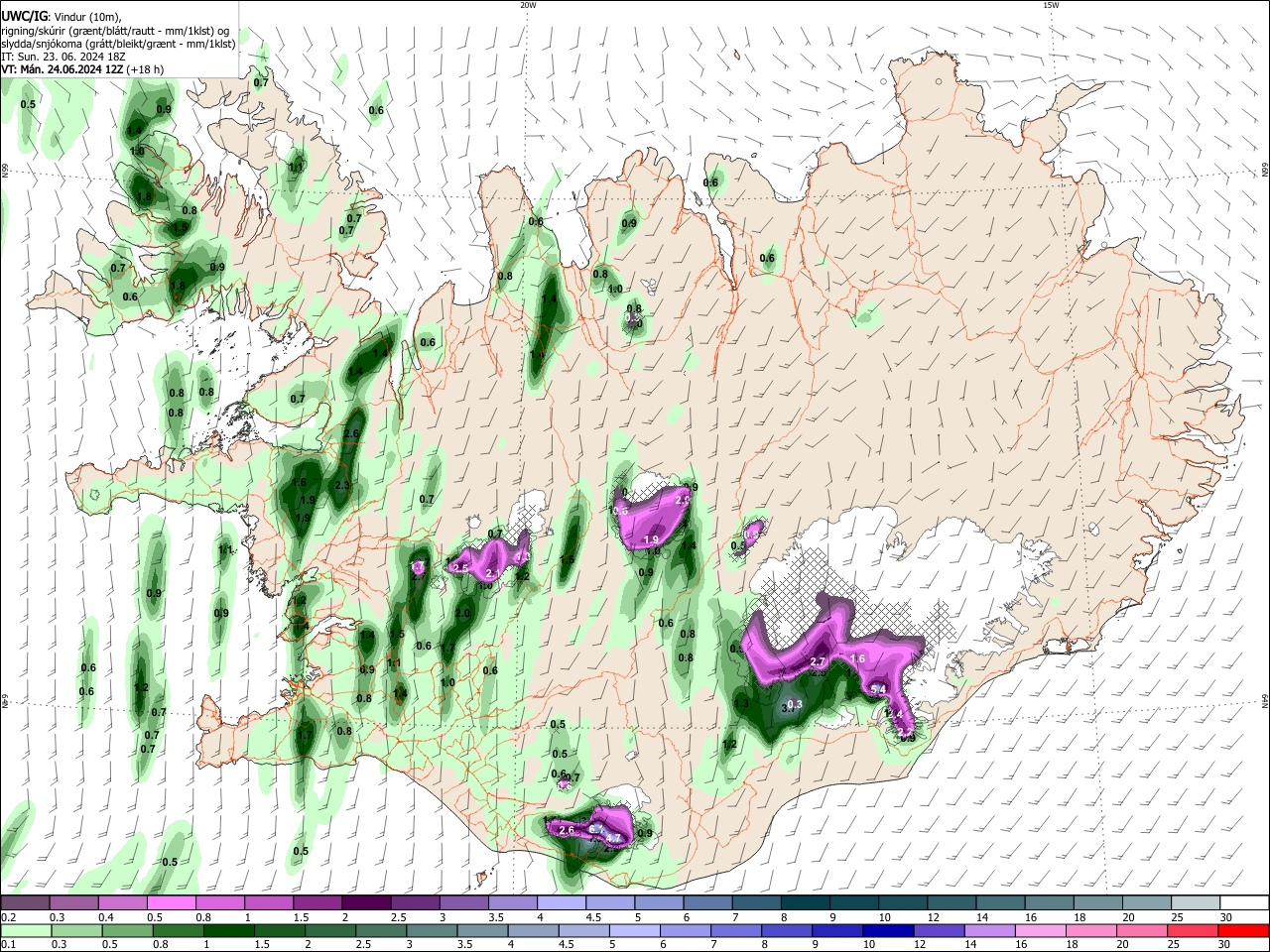
Task: Select lower-scale swatch between 2 and 2.5
Action: click(x=330, y=930)
